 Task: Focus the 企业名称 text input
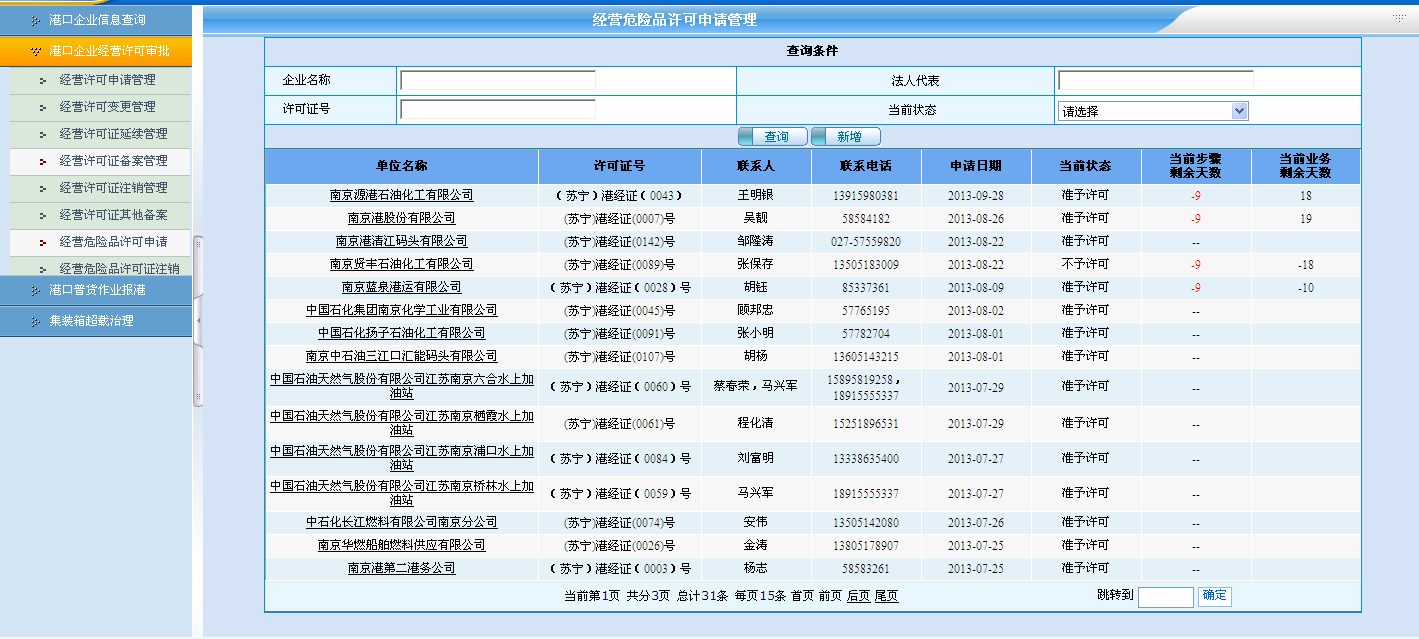click(498, 81)
